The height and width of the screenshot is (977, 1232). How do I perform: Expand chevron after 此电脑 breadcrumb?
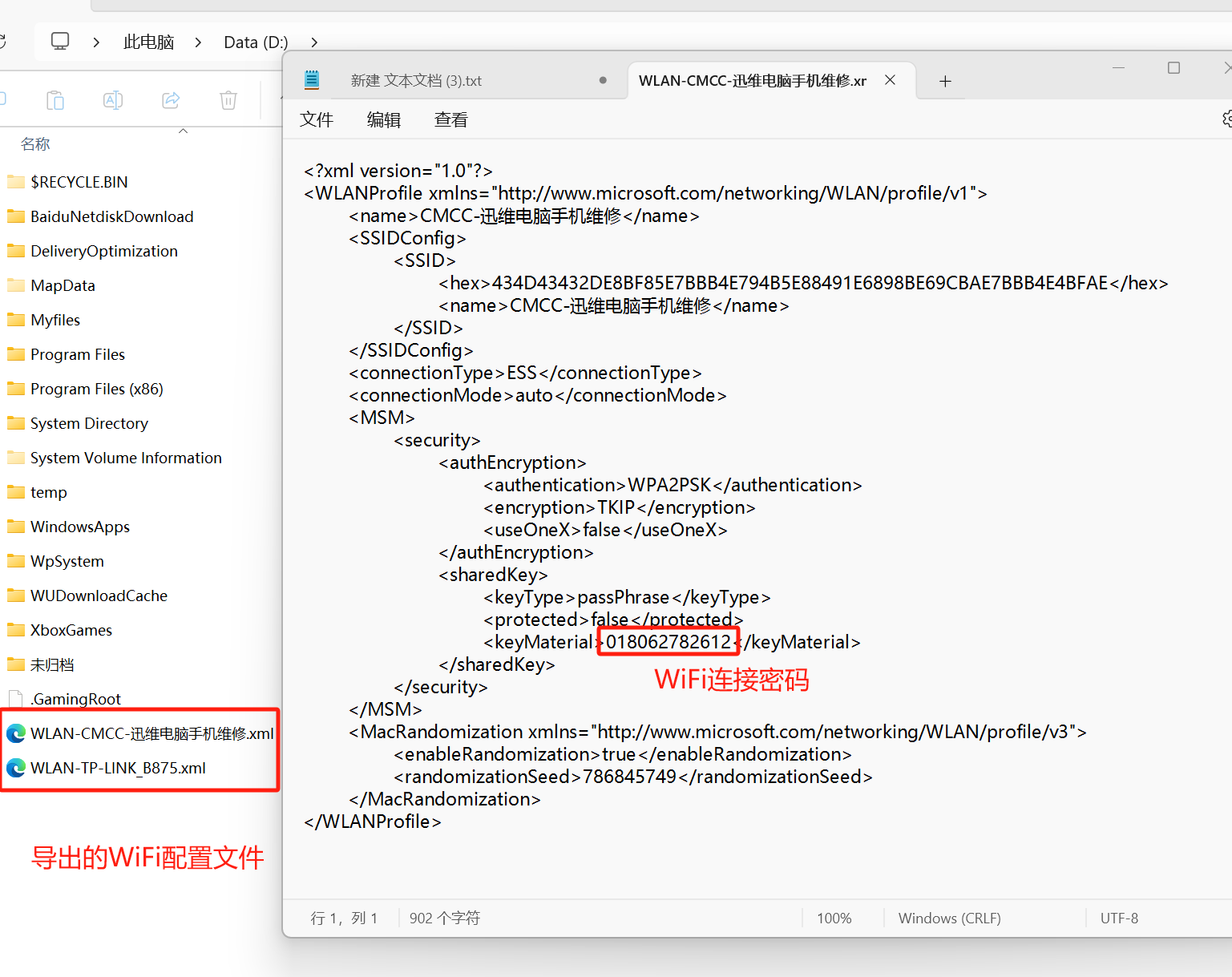[198, 42]
